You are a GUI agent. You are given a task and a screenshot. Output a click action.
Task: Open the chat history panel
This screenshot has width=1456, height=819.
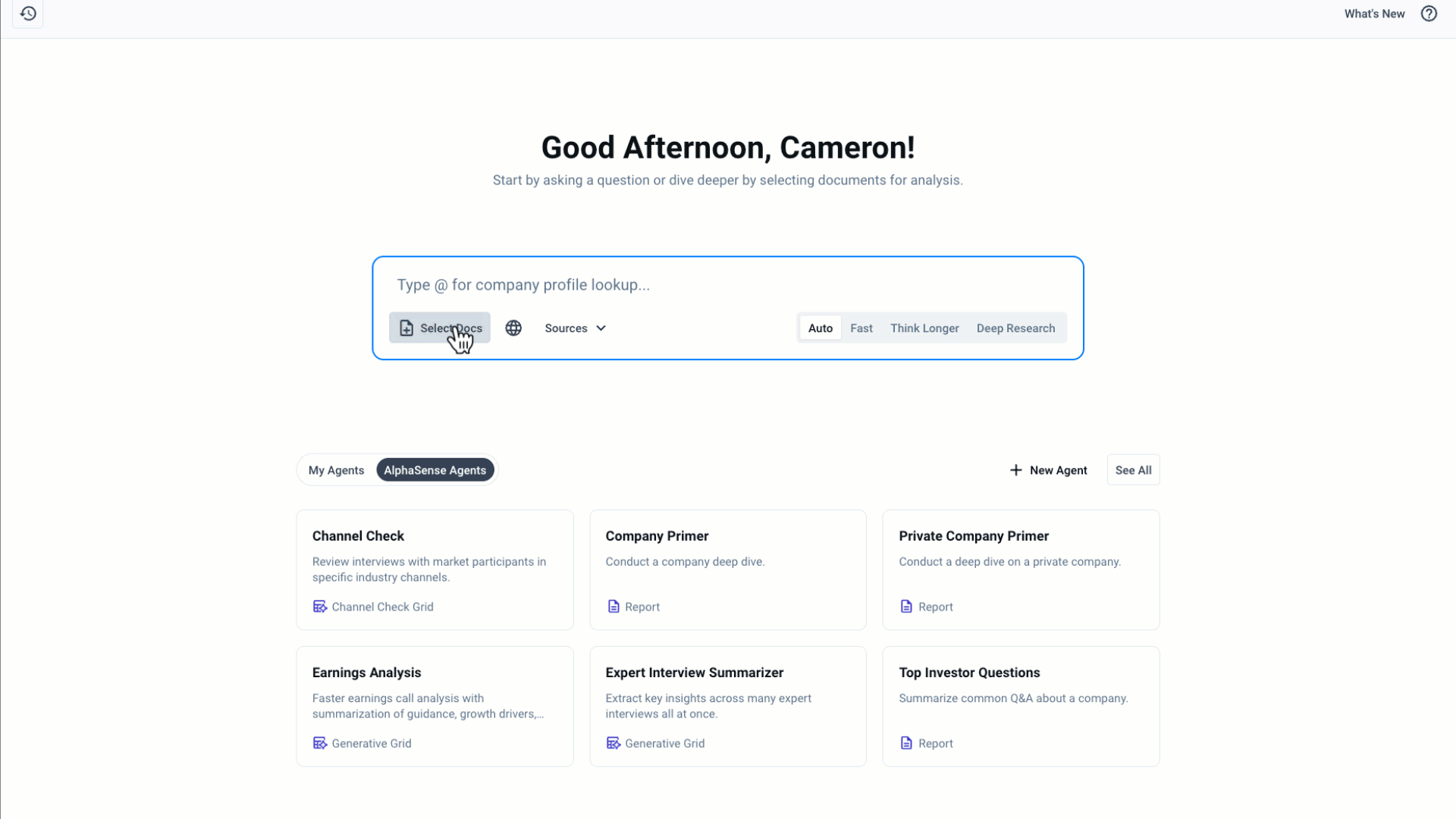click(x=28, y=13)
